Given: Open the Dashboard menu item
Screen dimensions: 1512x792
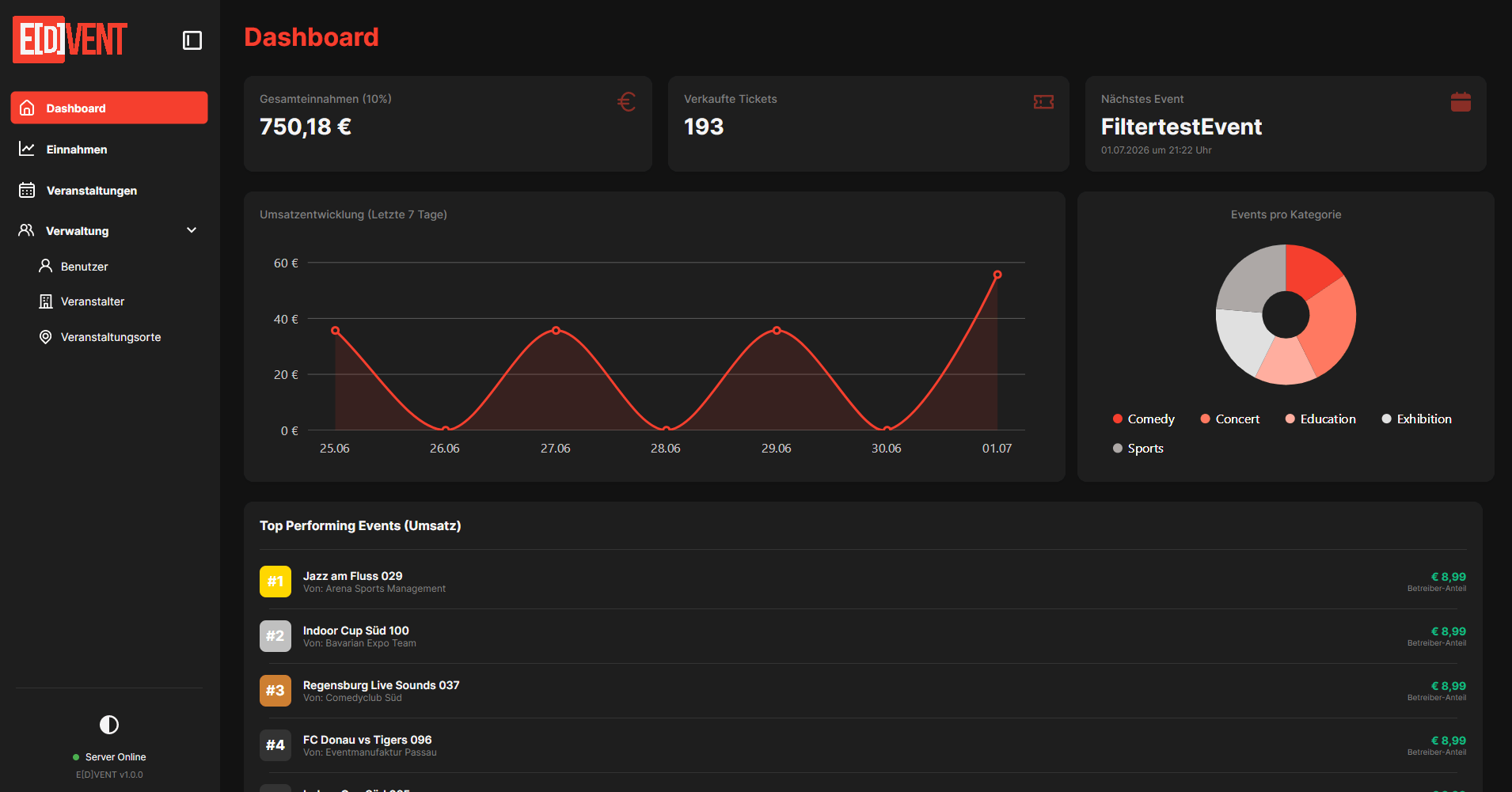Looking at the screenshot, I should pyautogui.click(x=109, y=108).
